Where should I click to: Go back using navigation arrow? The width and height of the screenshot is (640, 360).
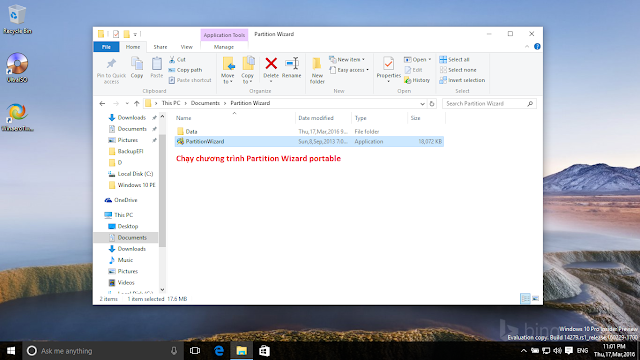pyautogui.click(x=102, y=104)
